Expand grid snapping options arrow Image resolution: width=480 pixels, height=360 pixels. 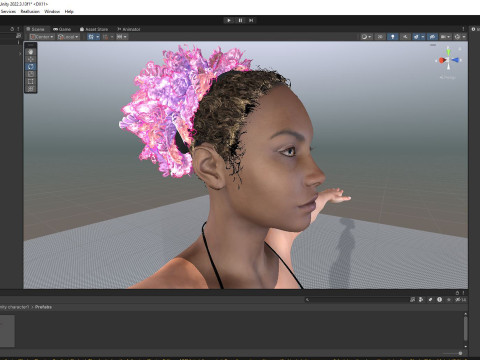pyautogui.click(x=112, y=37)
